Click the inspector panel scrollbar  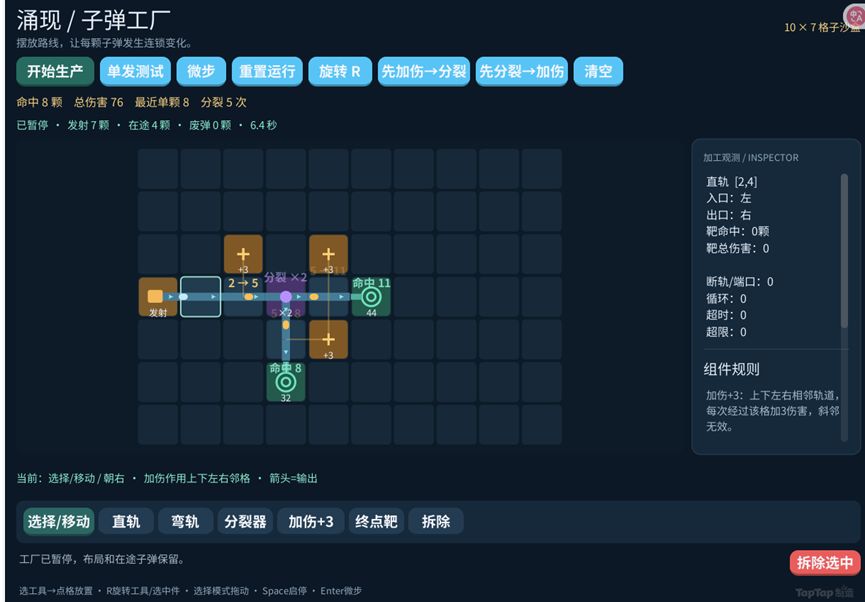coord(844,251)
